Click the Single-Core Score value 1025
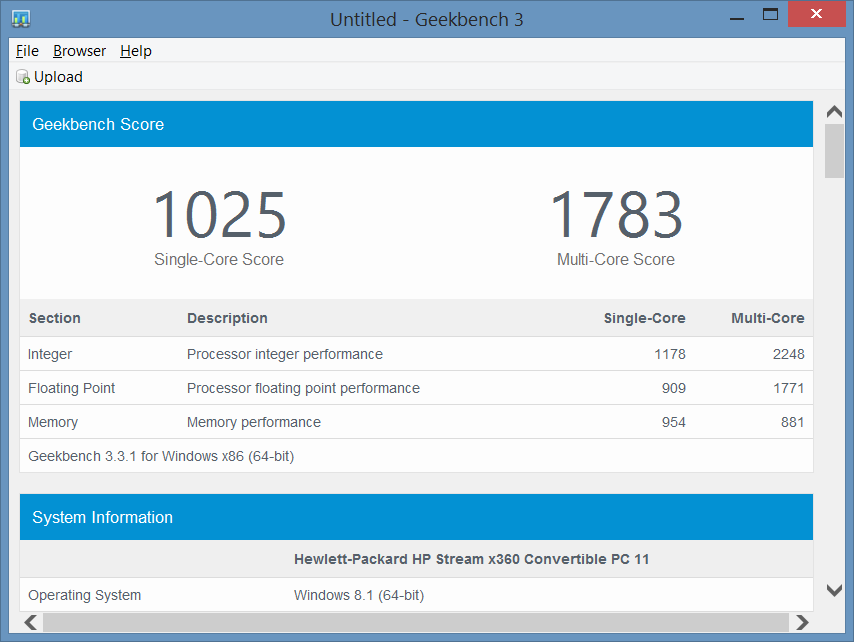 coord(219,215)
